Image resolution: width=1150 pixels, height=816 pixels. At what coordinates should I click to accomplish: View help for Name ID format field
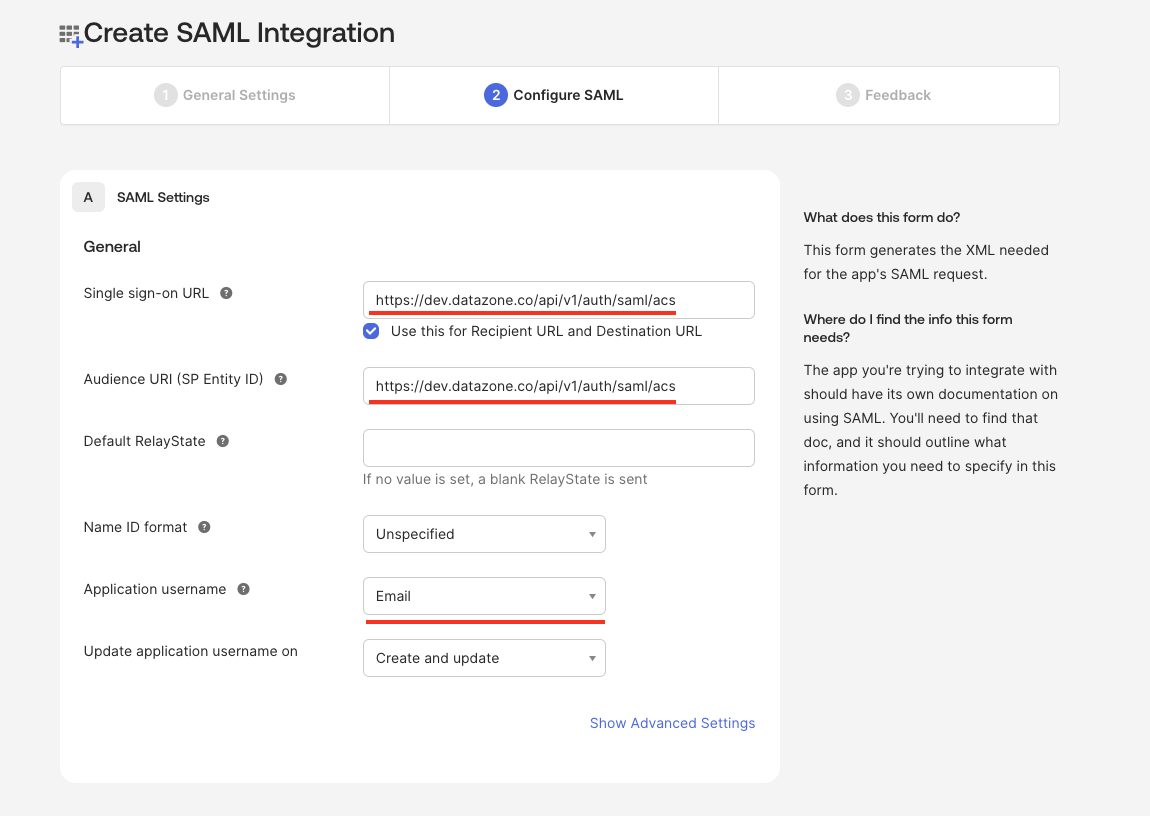tap(203, 527)
